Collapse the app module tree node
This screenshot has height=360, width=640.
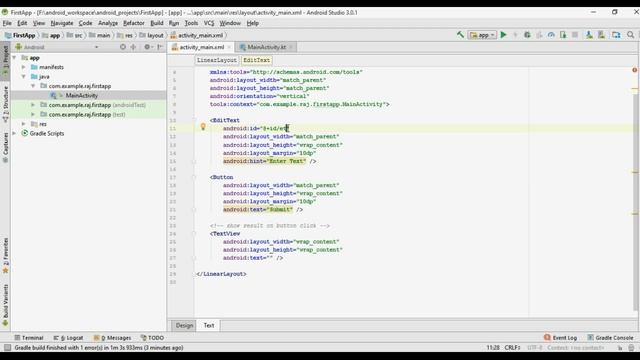pos(15,58)
